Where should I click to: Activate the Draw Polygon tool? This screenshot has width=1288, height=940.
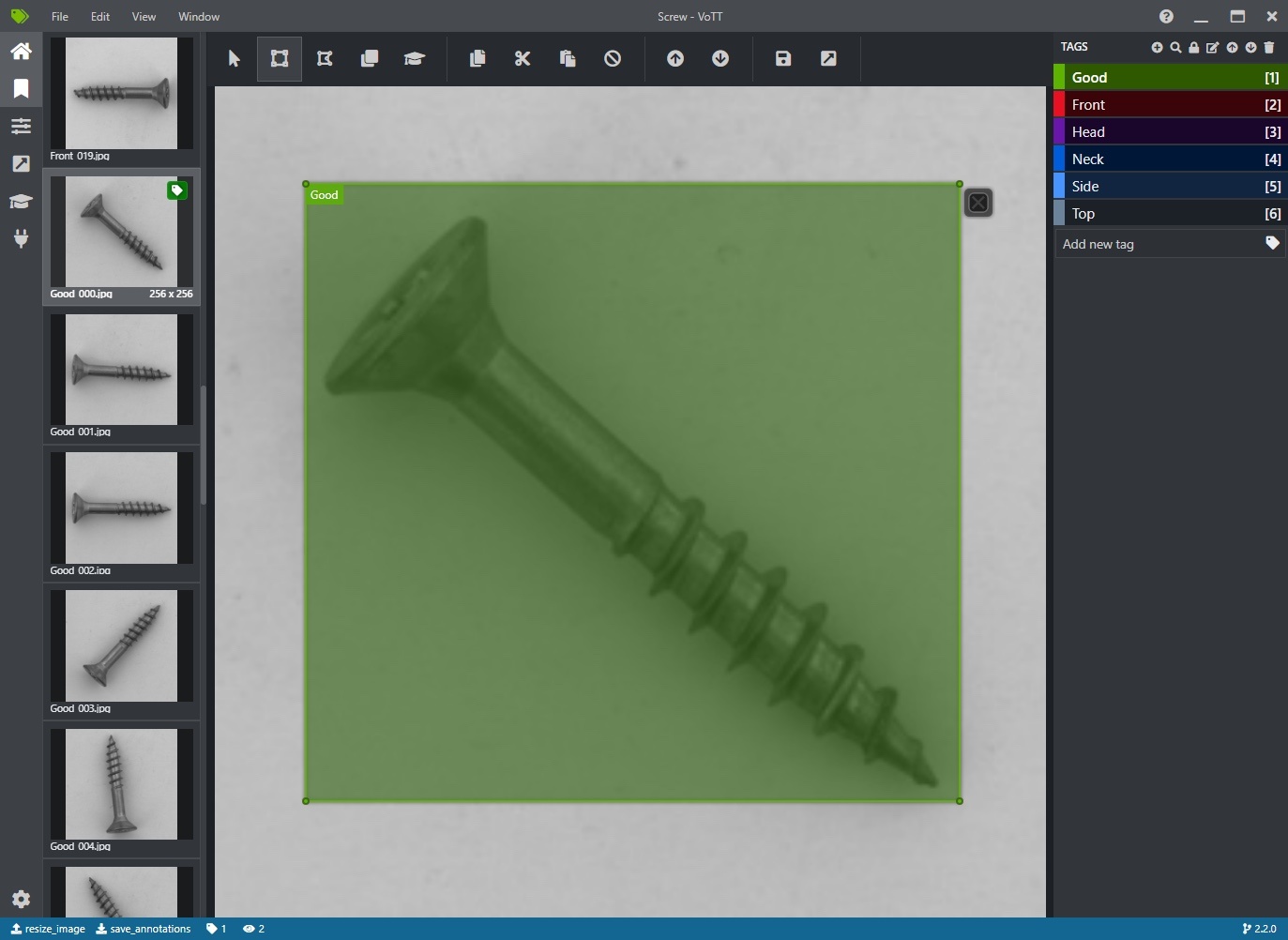tap(325, 58)
